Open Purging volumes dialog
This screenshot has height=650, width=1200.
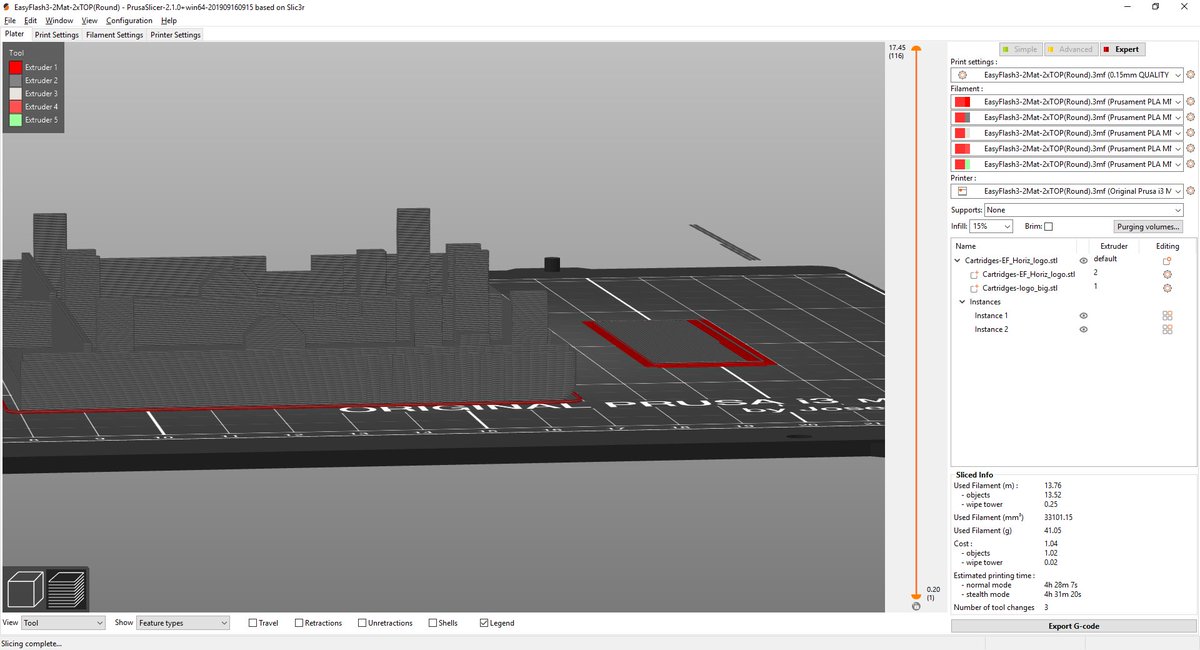(x=1147, y=227)
